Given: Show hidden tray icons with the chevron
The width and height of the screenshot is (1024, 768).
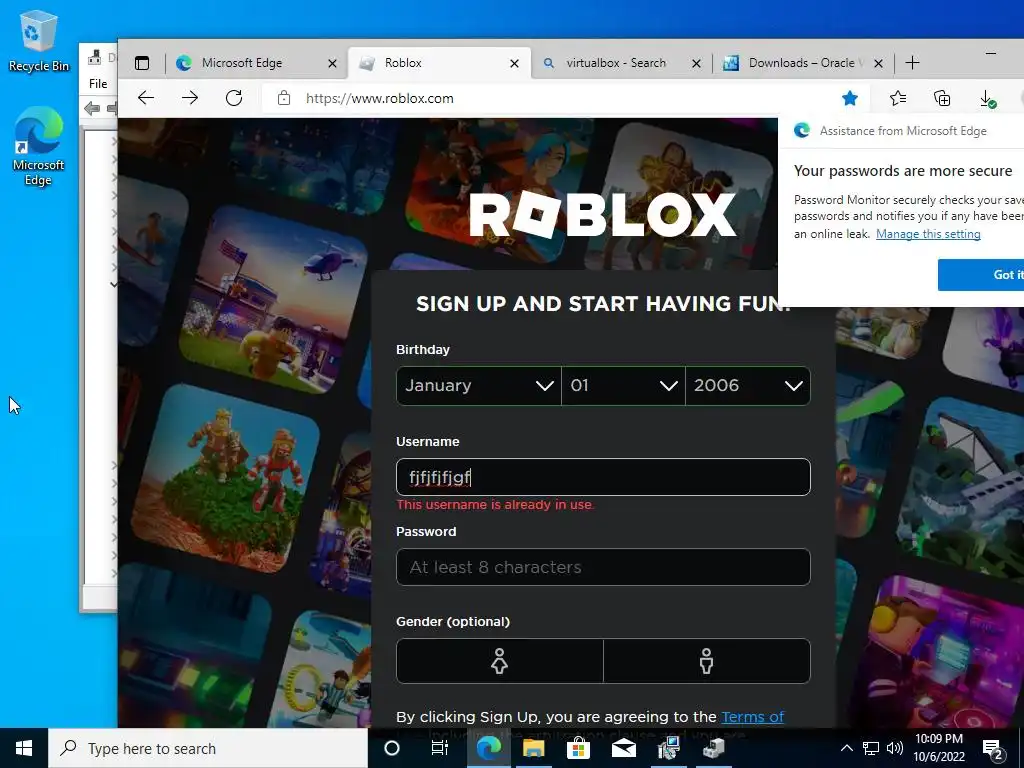Looking at the screenshot, I should tap(846, 748).
